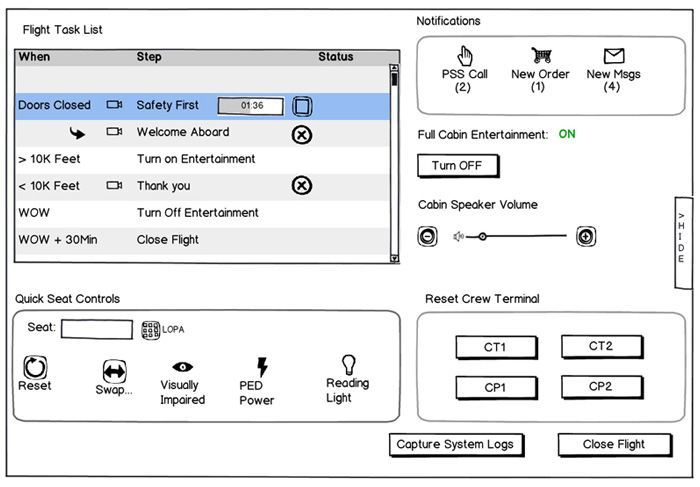Image resolution: width=700 pixels, height=487 pixels.
Task: Click the Reset seat icon
Action: 35,367
